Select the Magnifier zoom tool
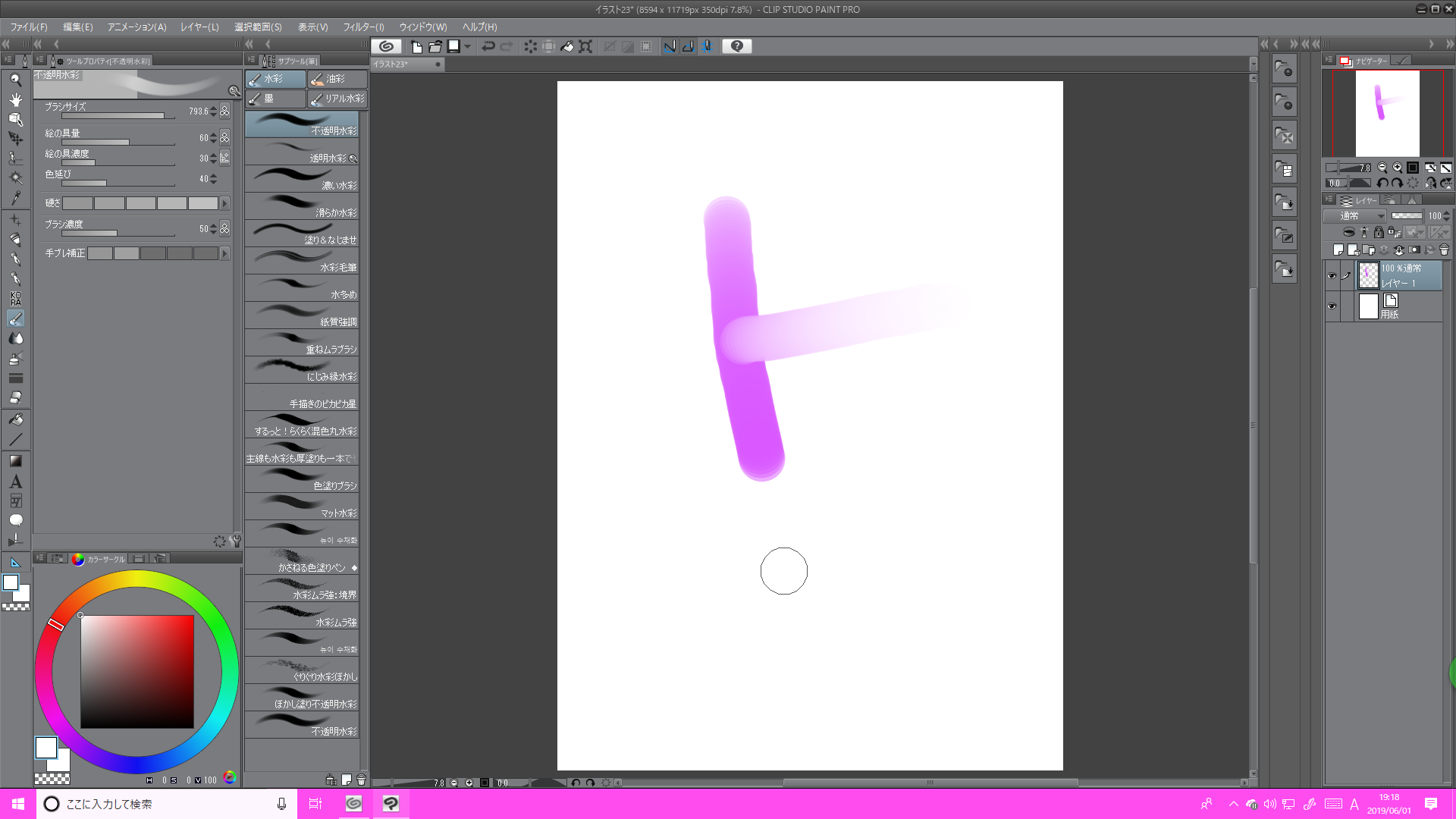 tap(15, 80)
